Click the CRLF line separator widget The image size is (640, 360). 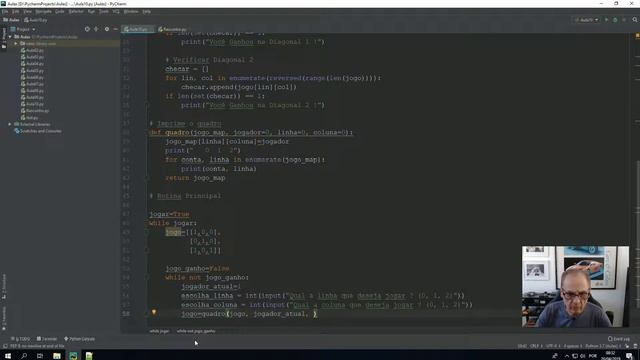point(535,346)
